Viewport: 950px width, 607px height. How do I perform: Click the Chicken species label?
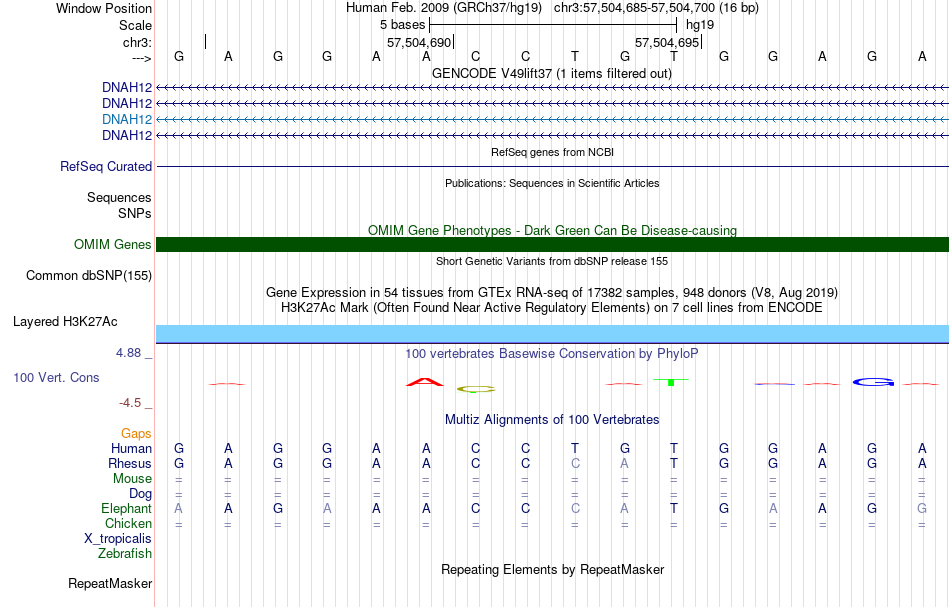[x=128, y=523]
